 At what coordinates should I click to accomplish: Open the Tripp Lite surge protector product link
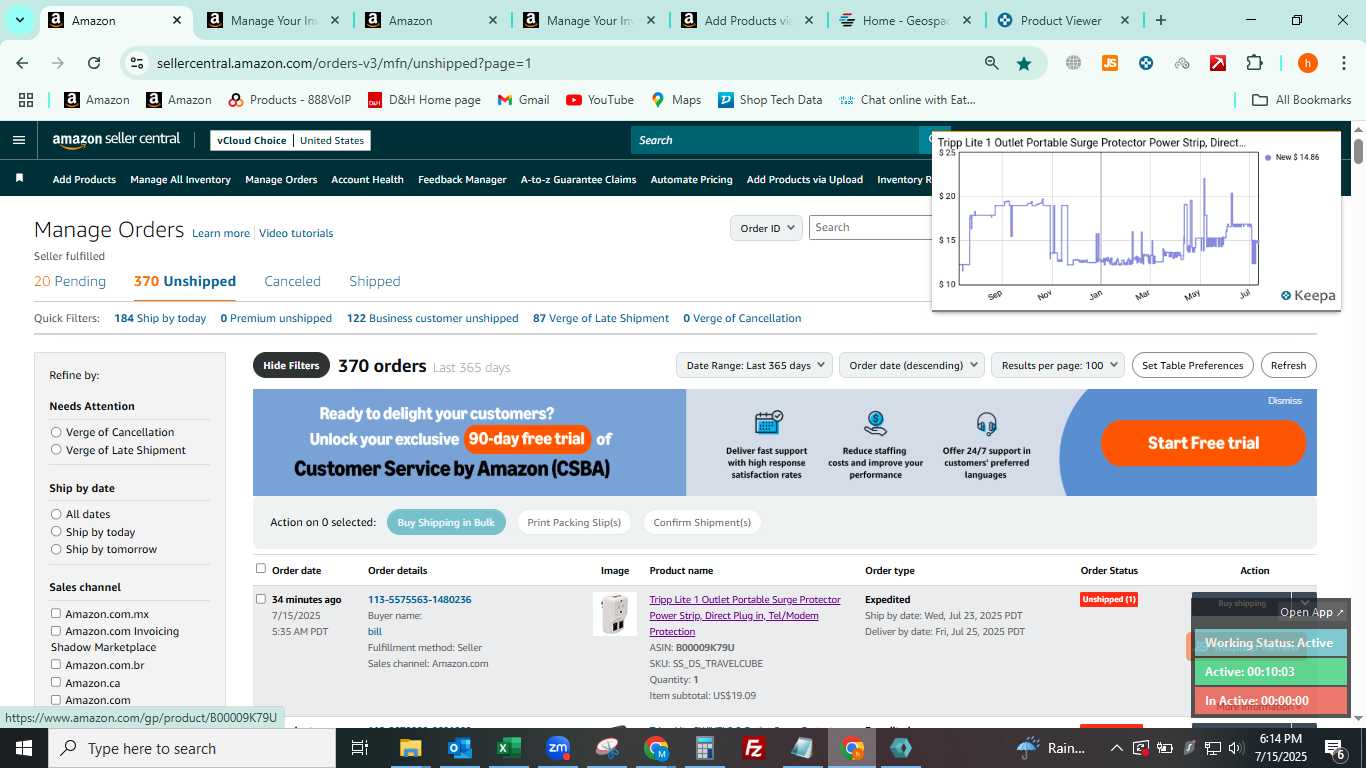745,615
